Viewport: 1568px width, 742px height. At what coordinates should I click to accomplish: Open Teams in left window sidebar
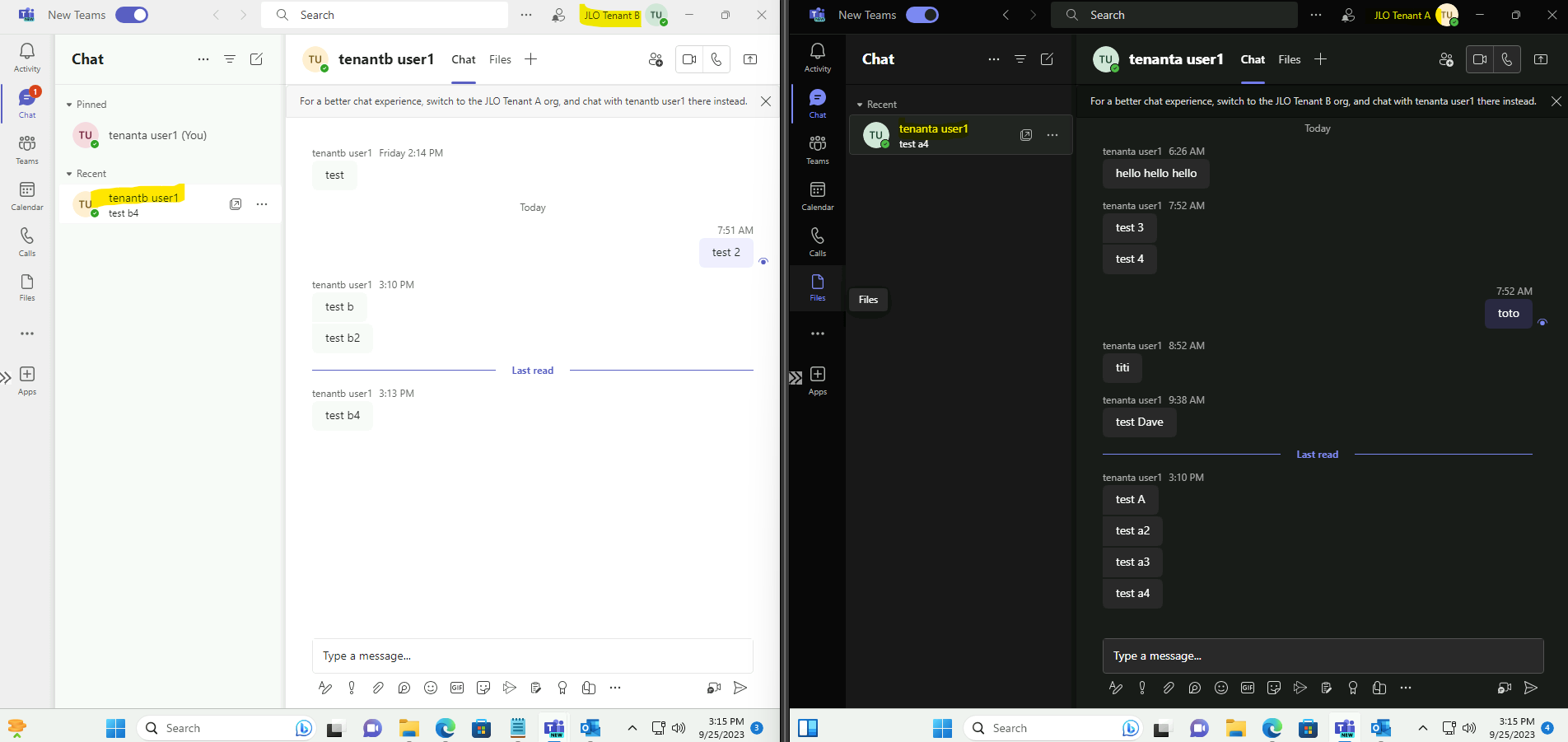coord(27,150)
